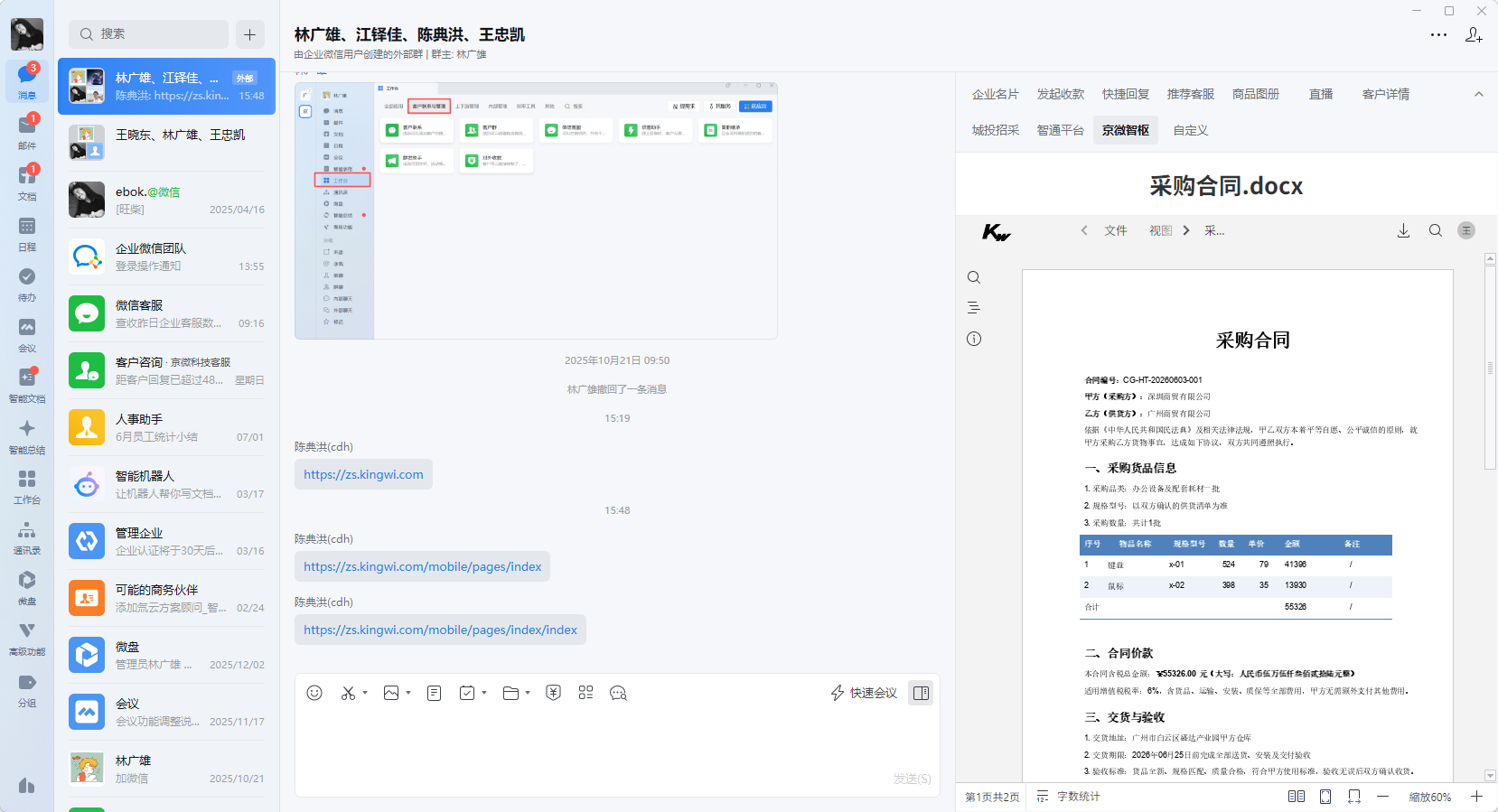Switch to the 推荐客服 tab
The height and width of the screenshot is (812, 1498).
point(1191,94)
